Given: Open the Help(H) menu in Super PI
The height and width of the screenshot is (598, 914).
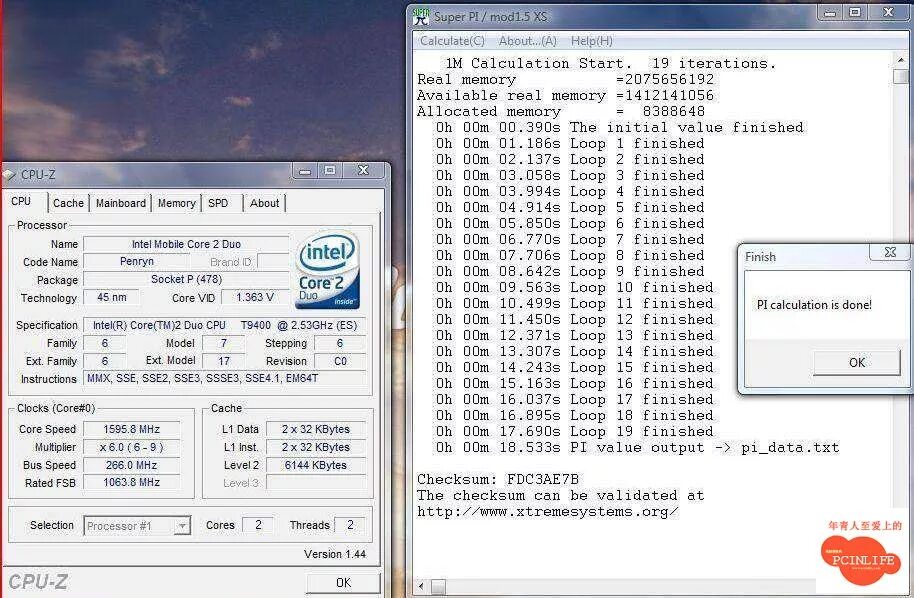Looking at the screenshot, I should click(x=591, y=41).
